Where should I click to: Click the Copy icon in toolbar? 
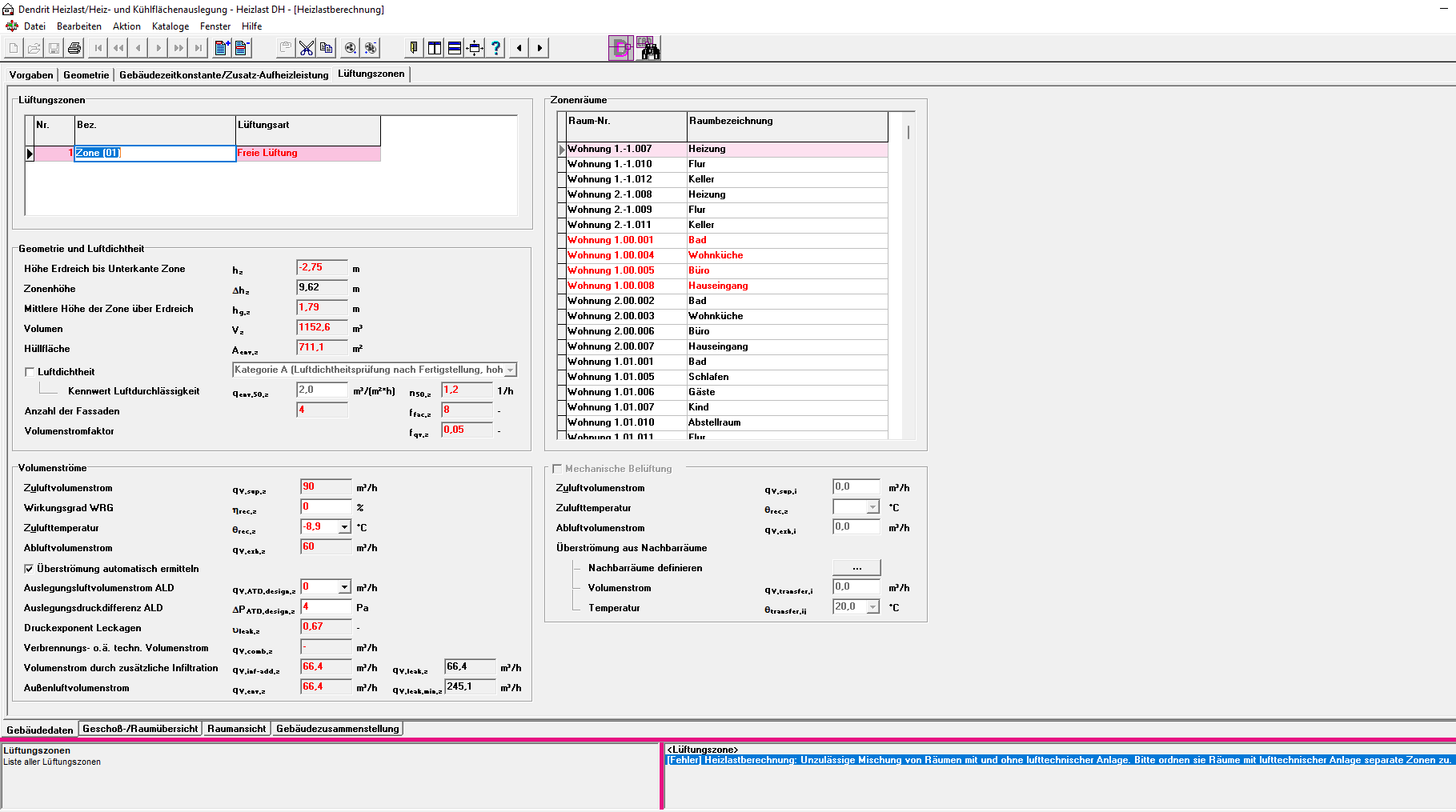click(327, 48)
